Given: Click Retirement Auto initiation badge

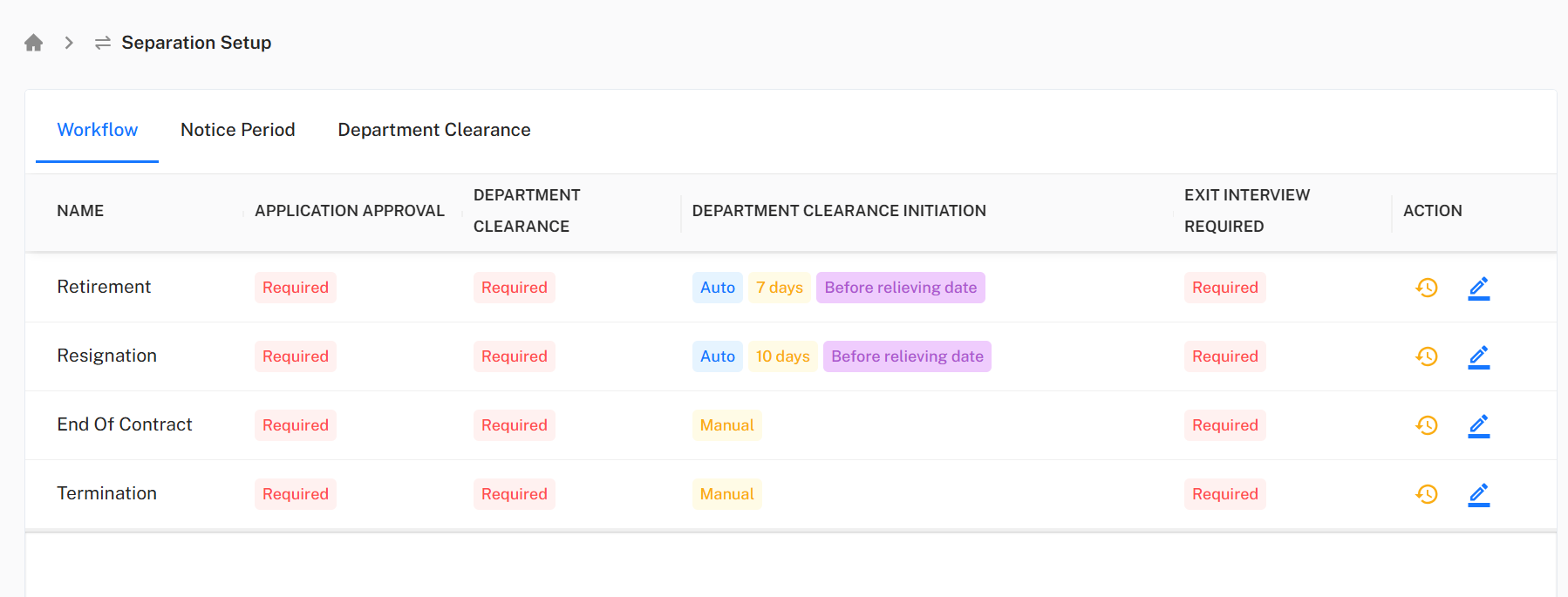Looking at the screenshot, I should click(x=718, y=288).
